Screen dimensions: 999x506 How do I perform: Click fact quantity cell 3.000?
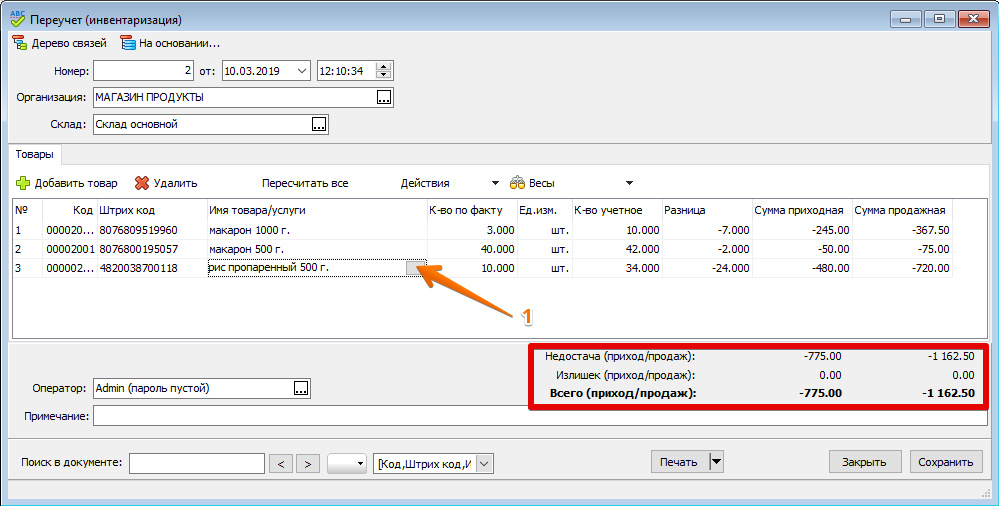[471, 230]
